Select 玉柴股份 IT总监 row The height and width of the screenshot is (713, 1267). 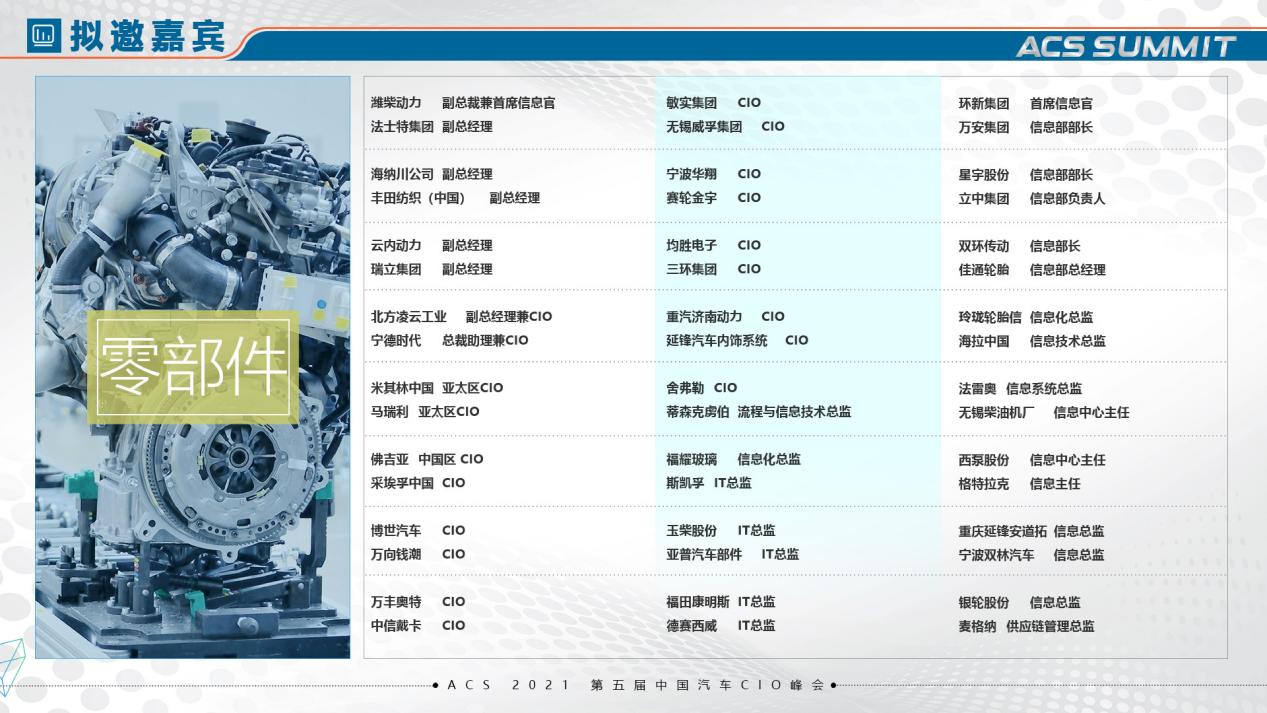(721, 531)
